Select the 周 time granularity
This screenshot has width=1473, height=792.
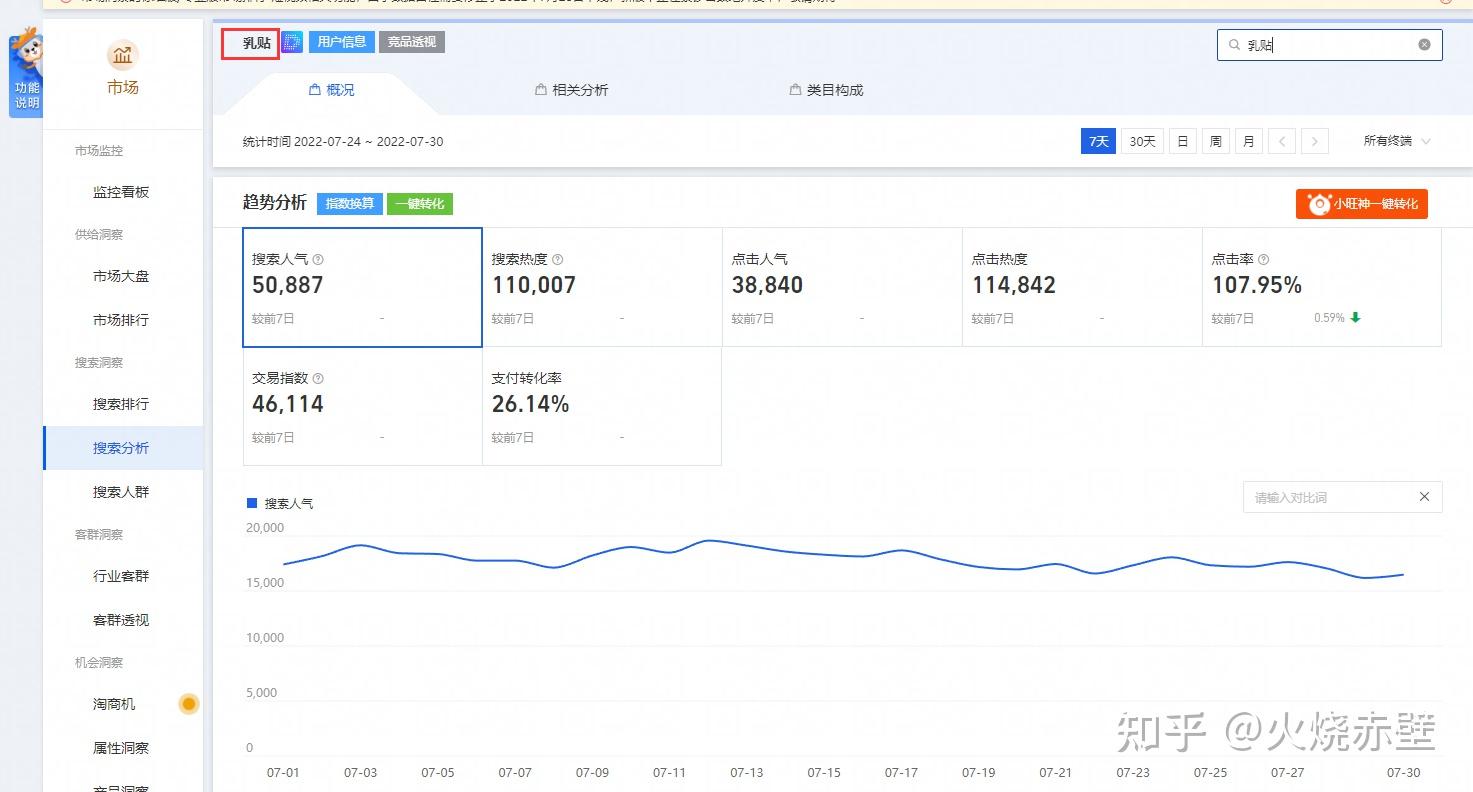[1215, 141]
